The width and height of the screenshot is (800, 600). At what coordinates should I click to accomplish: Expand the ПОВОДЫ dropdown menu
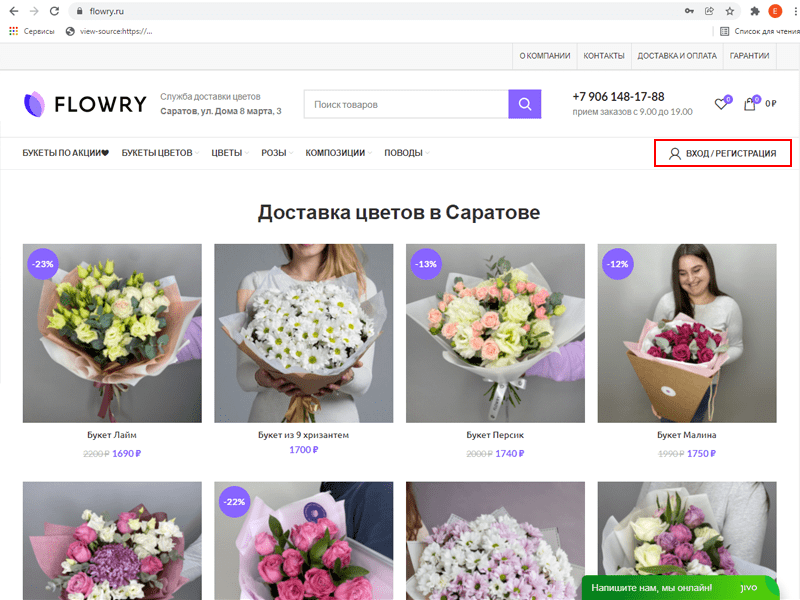pyautogui.click(x=407, y=153)
